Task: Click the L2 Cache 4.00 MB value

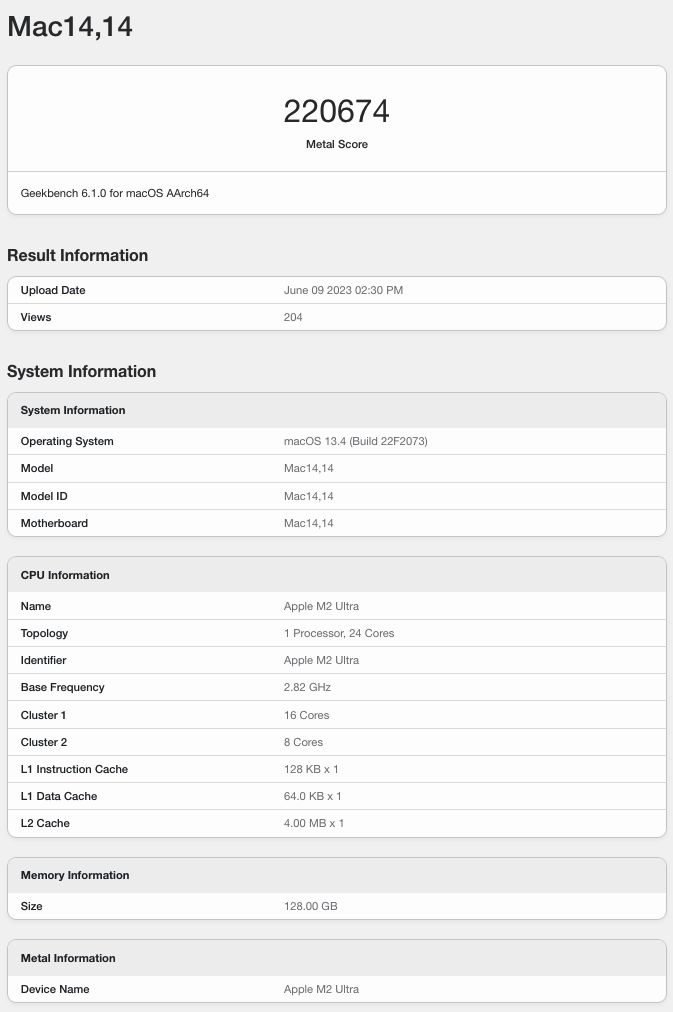Action: (314, 823)
